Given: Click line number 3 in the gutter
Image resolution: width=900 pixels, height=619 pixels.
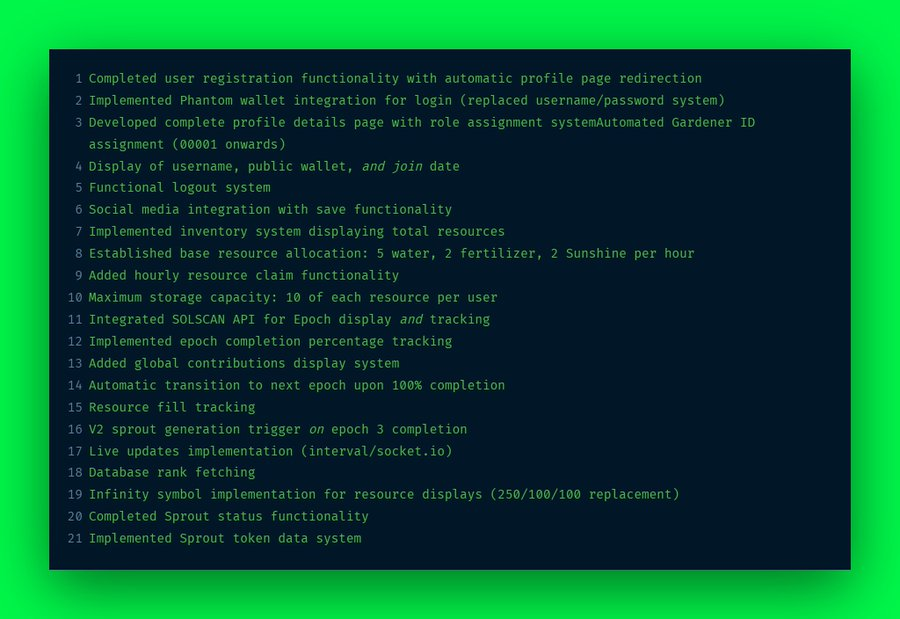Looking at the screenshot, I should pos(79,122).
